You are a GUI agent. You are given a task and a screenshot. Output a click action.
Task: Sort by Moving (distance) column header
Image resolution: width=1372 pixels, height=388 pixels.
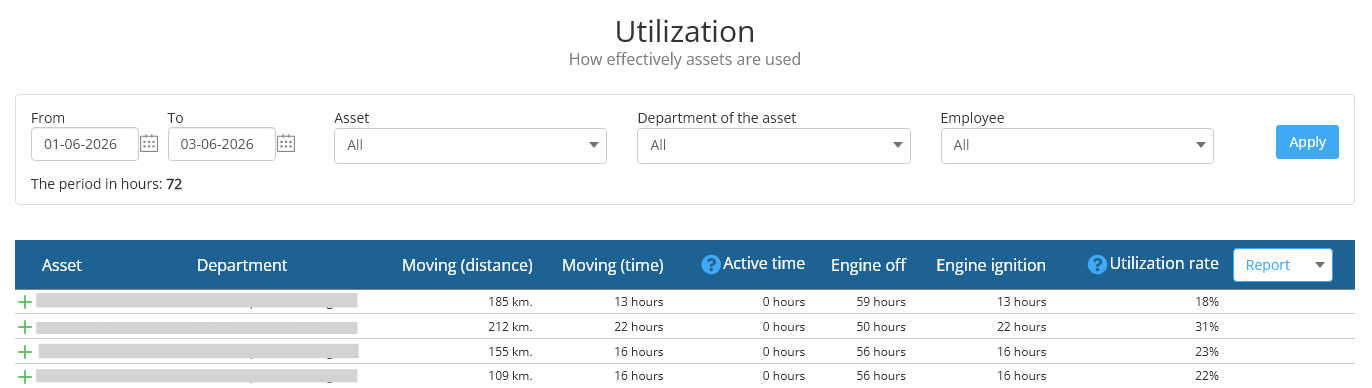(x=467, y=265)
